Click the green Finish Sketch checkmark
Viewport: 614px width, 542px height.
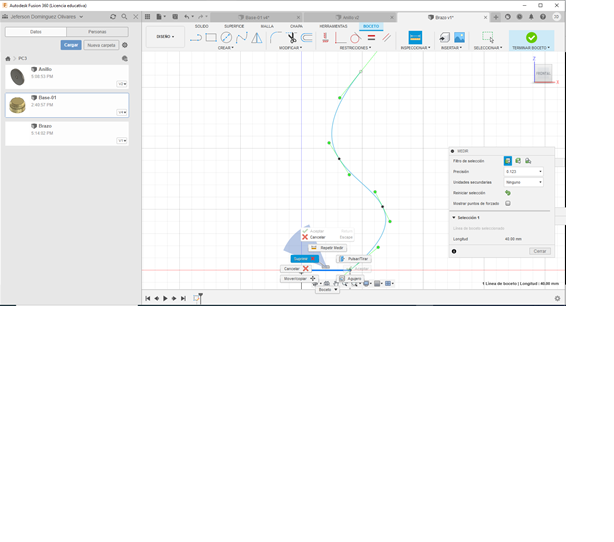pos(531,38)
